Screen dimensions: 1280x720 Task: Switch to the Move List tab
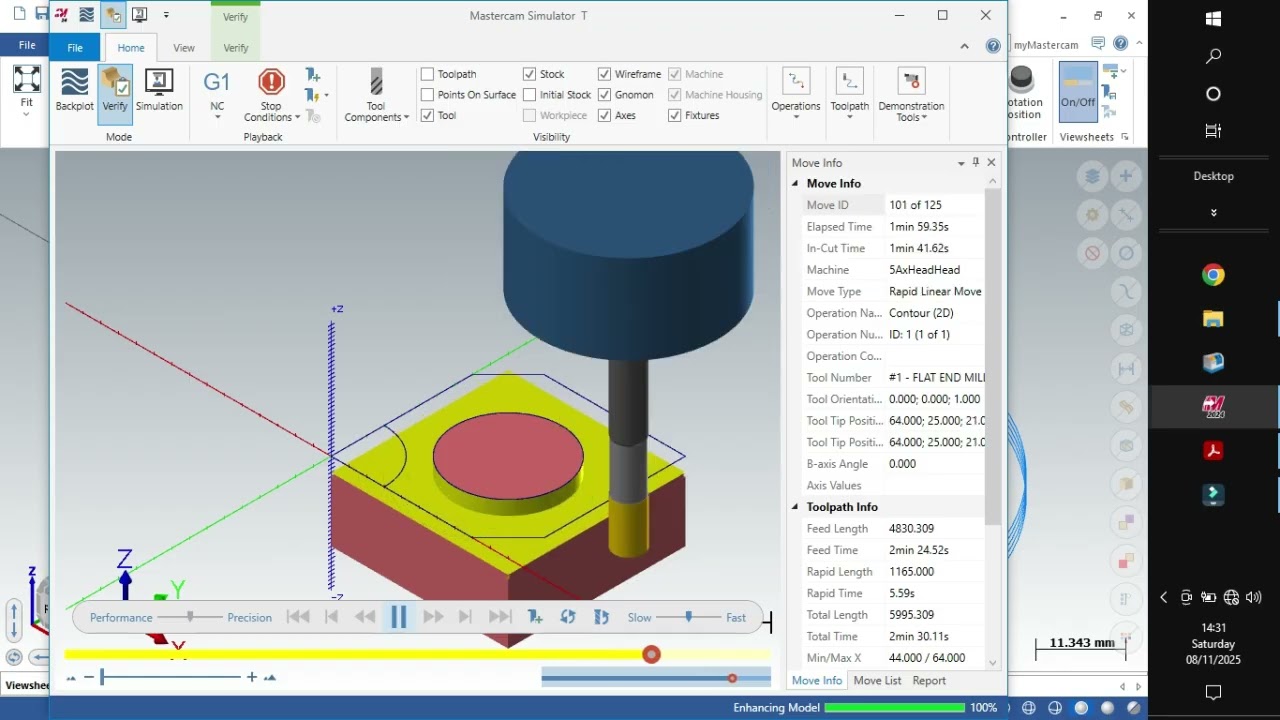(x=877, y=681)
